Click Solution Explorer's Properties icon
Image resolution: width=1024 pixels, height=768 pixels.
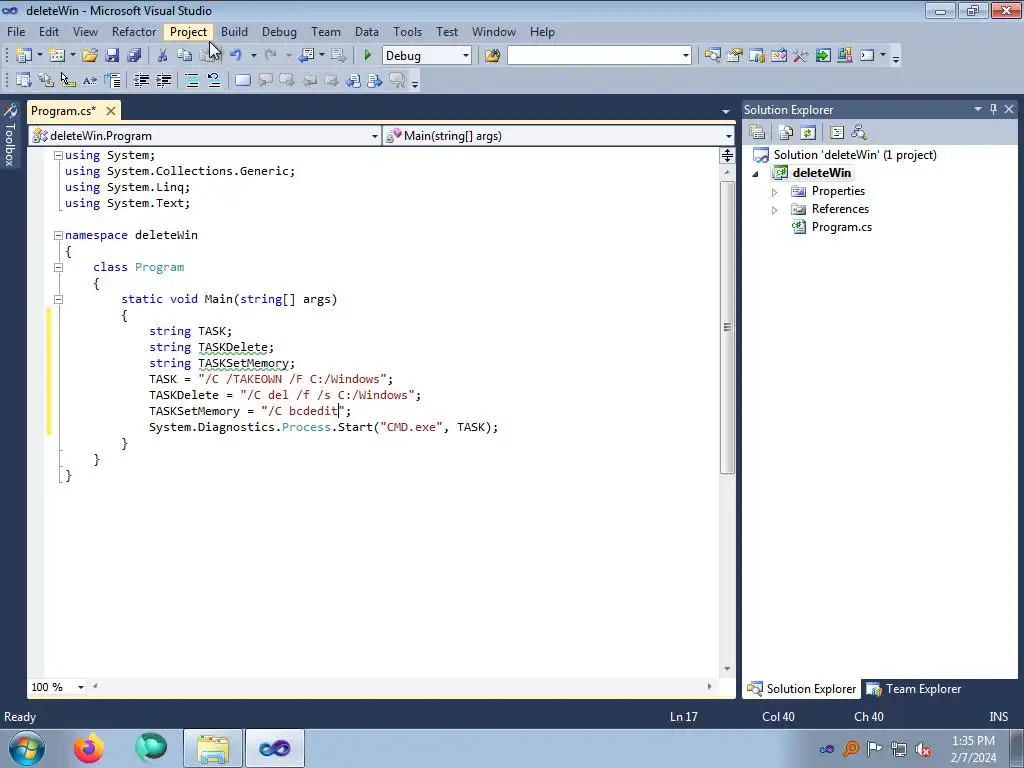[757, 133]
